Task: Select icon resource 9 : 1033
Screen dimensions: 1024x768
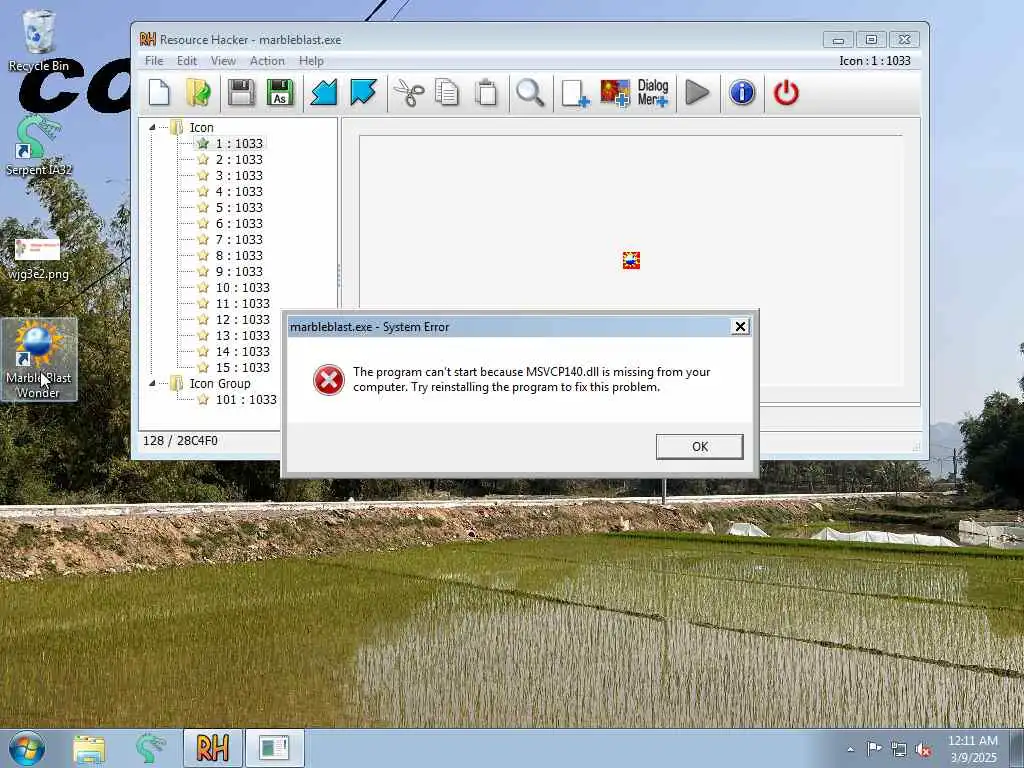Action: [x=239, y=272]
